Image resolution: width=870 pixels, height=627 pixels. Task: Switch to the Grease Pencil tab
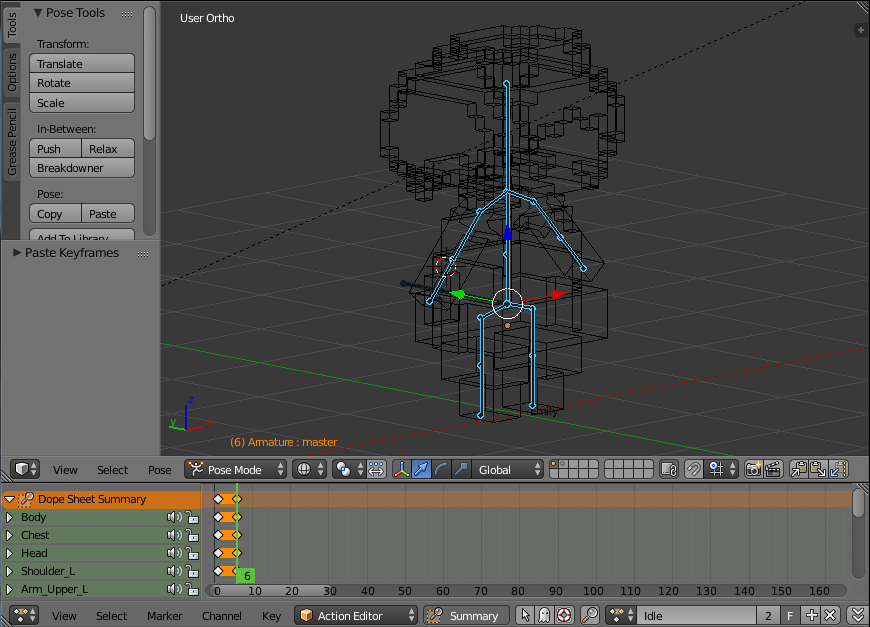12,142
